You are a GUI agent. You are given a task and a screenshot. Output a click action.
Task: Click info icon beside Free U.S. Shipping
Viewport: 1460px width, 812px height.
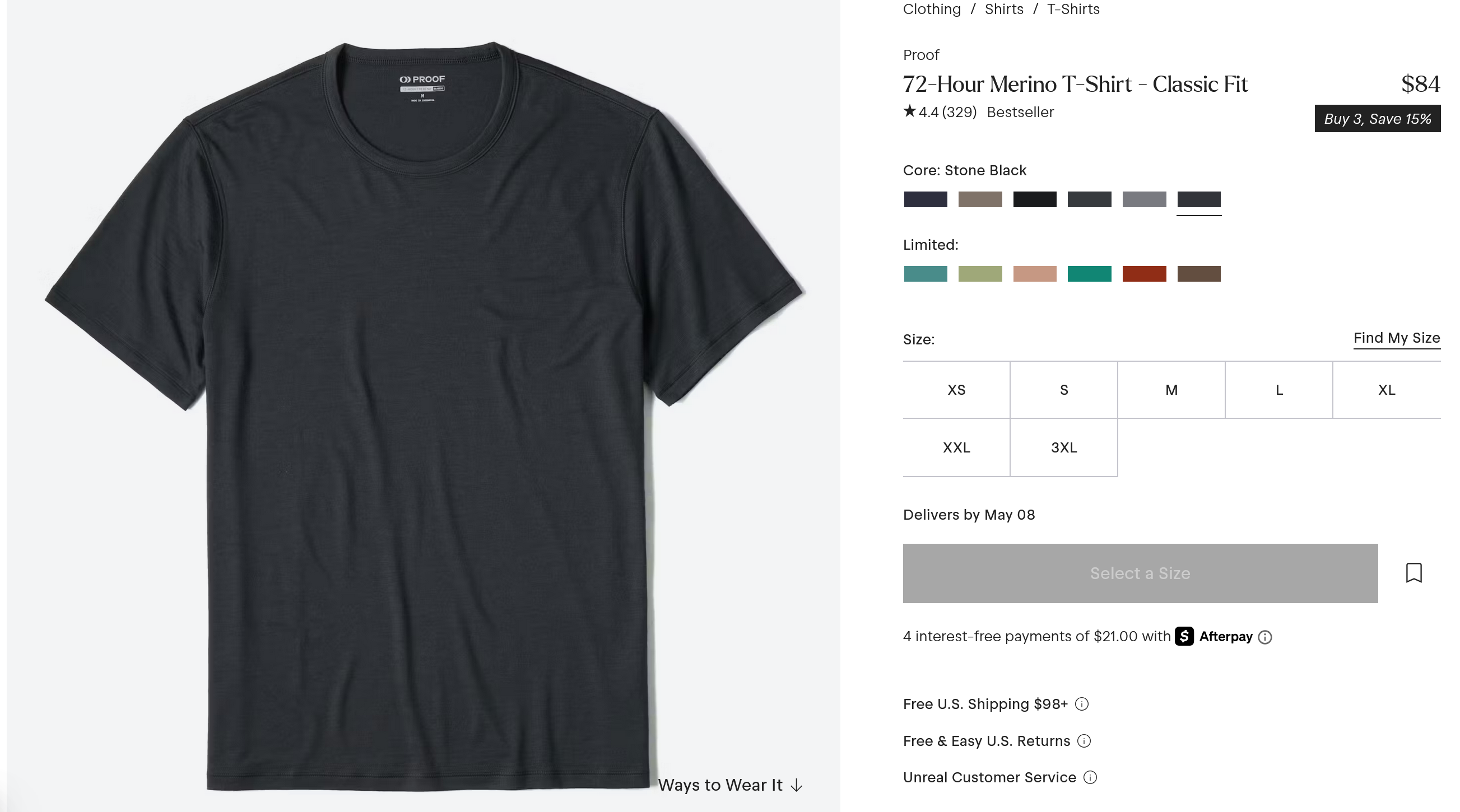(x=1081, y=704)
